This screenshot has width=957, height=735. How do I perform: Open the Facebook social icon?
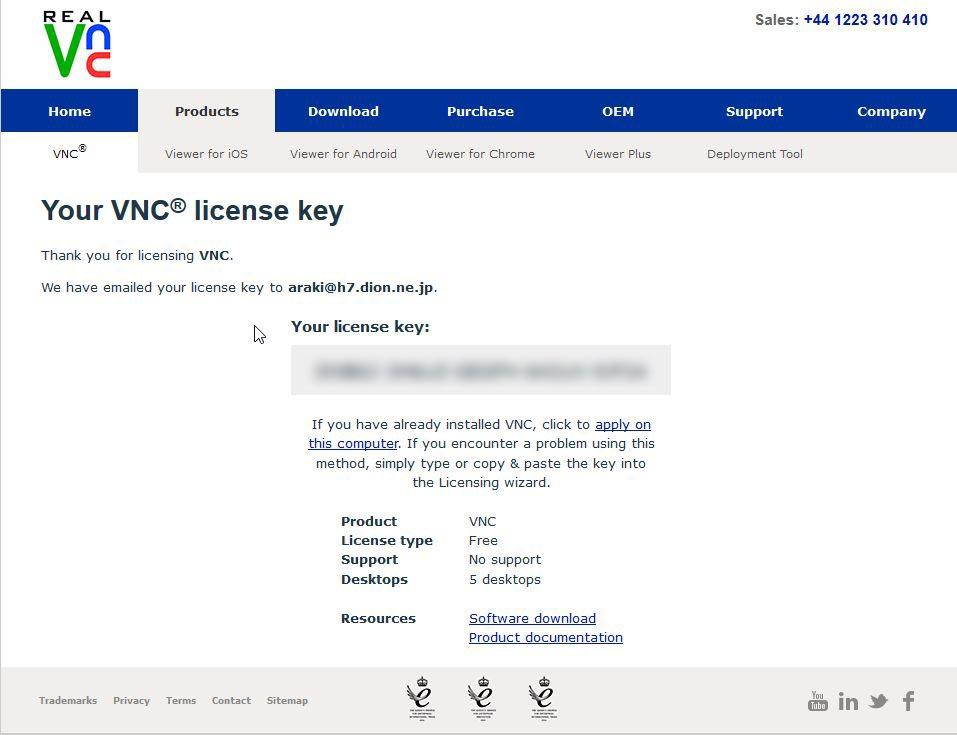[x=909, y=701]
